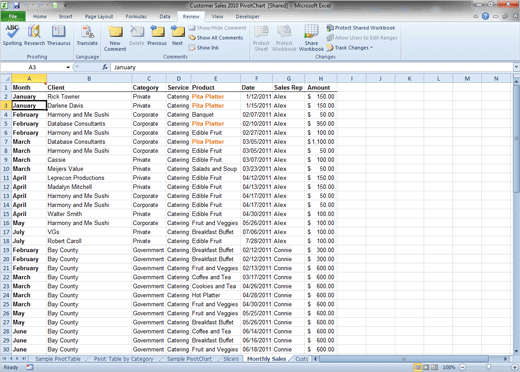
Task: Switch to the Home tab
Action: tap(40, 16)
